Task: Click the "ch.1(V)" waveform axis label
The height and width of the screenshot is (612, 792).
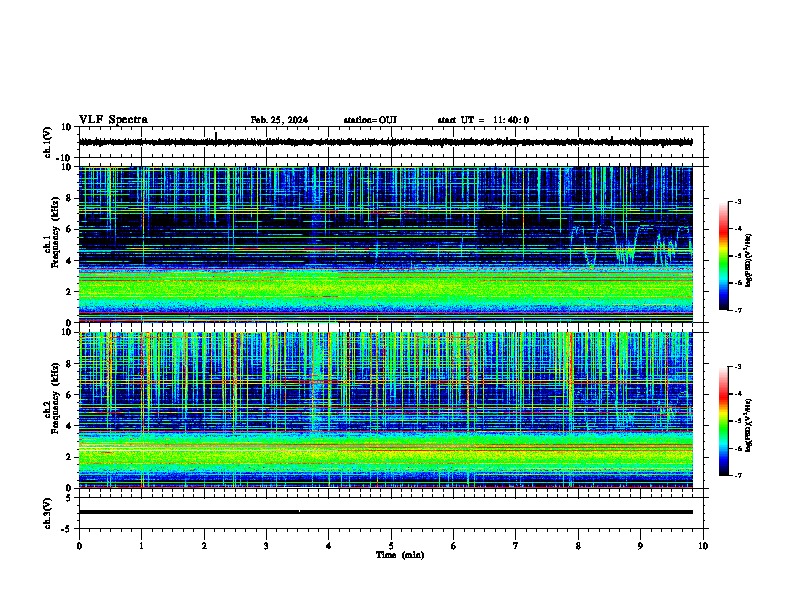Action: (48, 142)
